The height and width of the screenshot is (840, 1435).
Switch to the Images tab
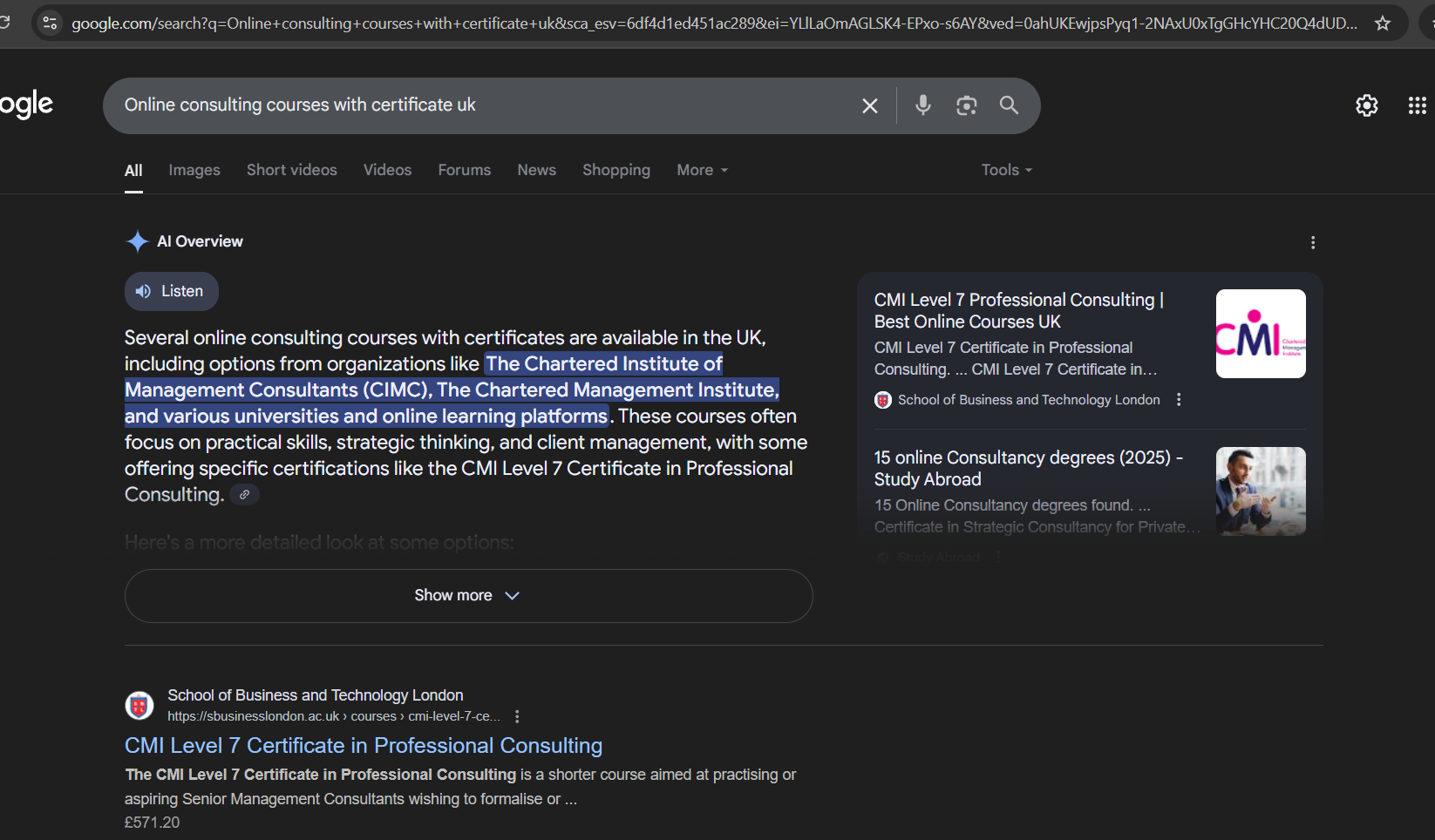[x=194, y=170]
